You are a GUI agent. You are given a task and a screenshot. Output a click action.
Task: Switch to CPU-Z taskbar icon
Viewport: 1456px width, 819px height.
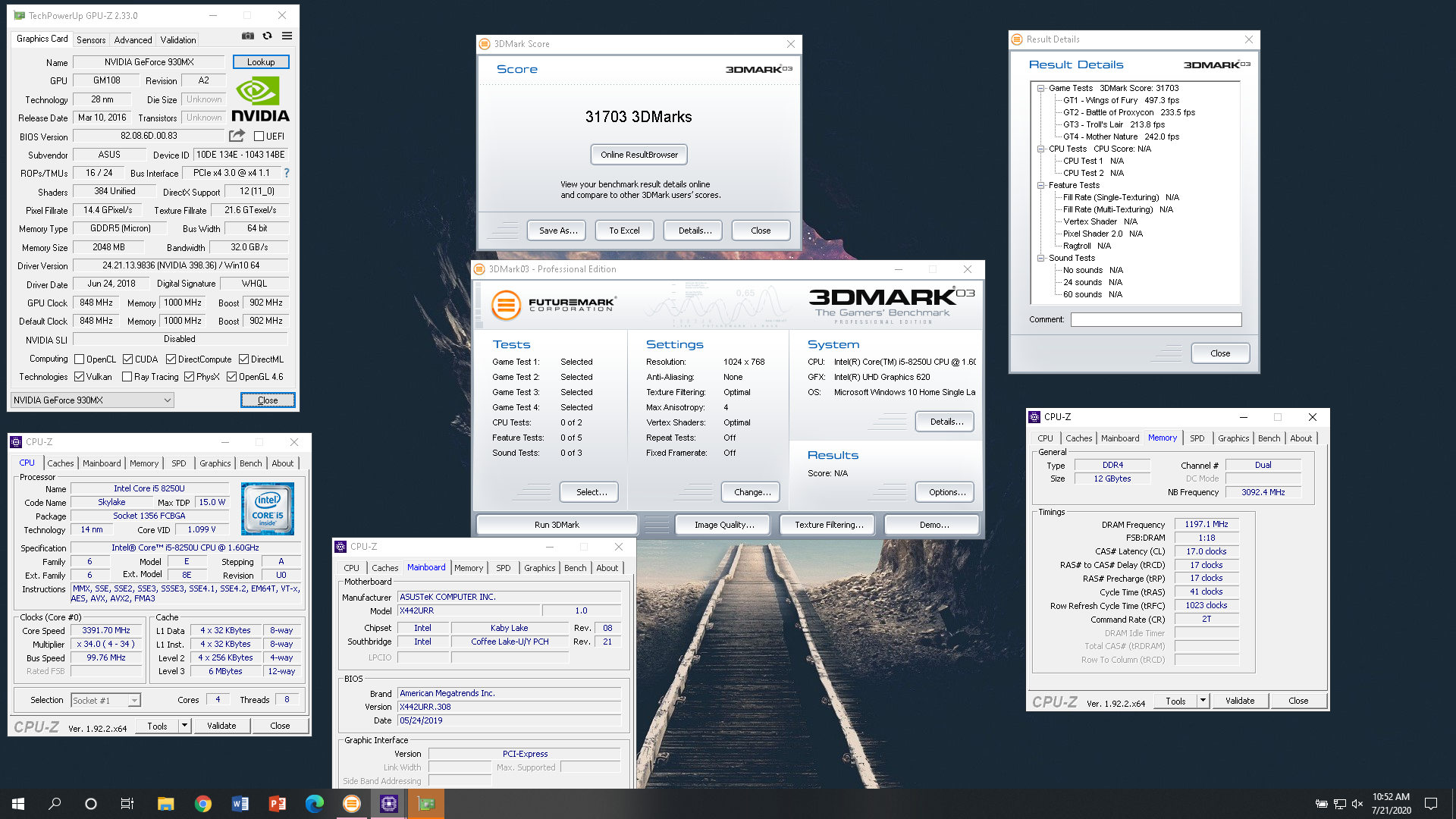tap(389, 804)
